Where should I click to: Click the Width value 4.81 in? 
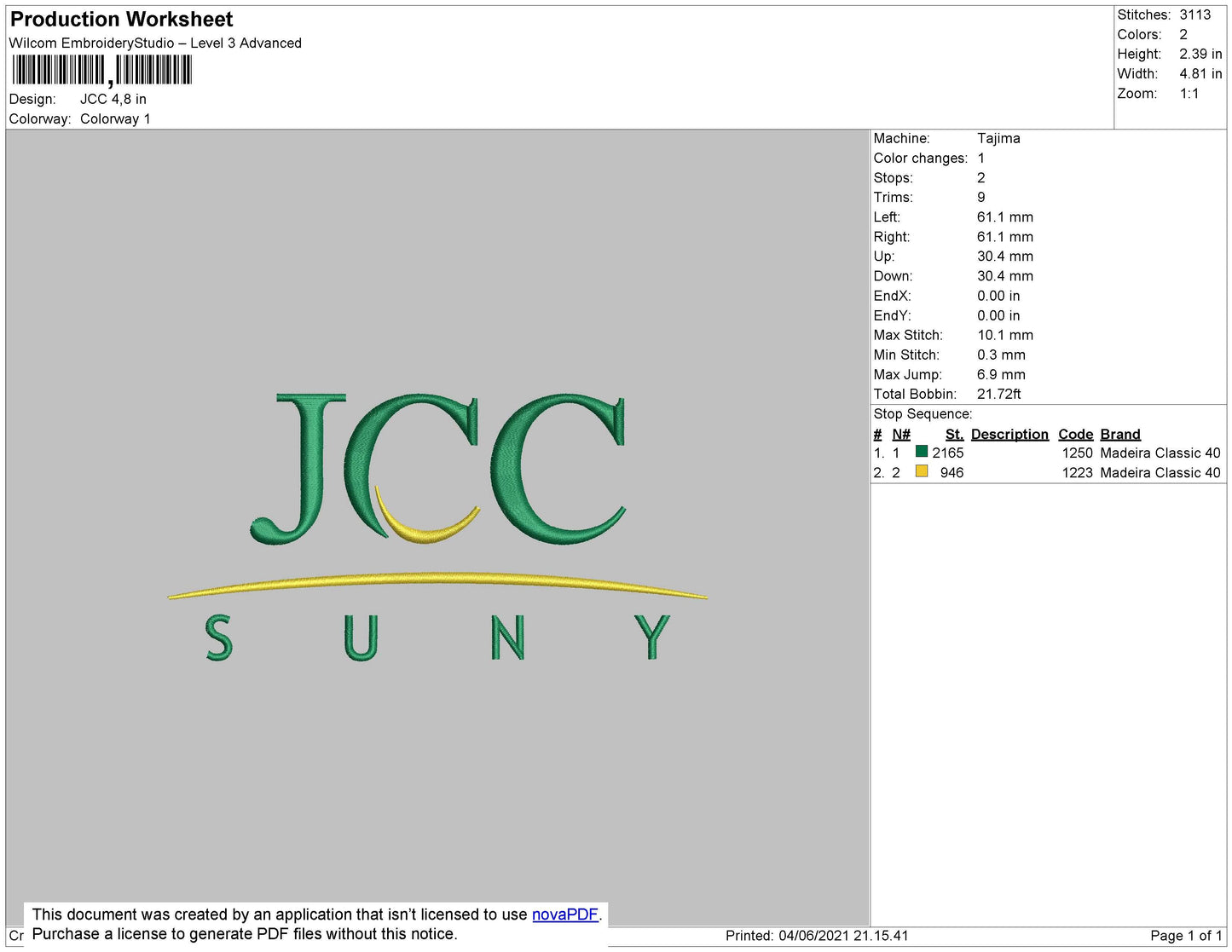[x=1200, y=73]
